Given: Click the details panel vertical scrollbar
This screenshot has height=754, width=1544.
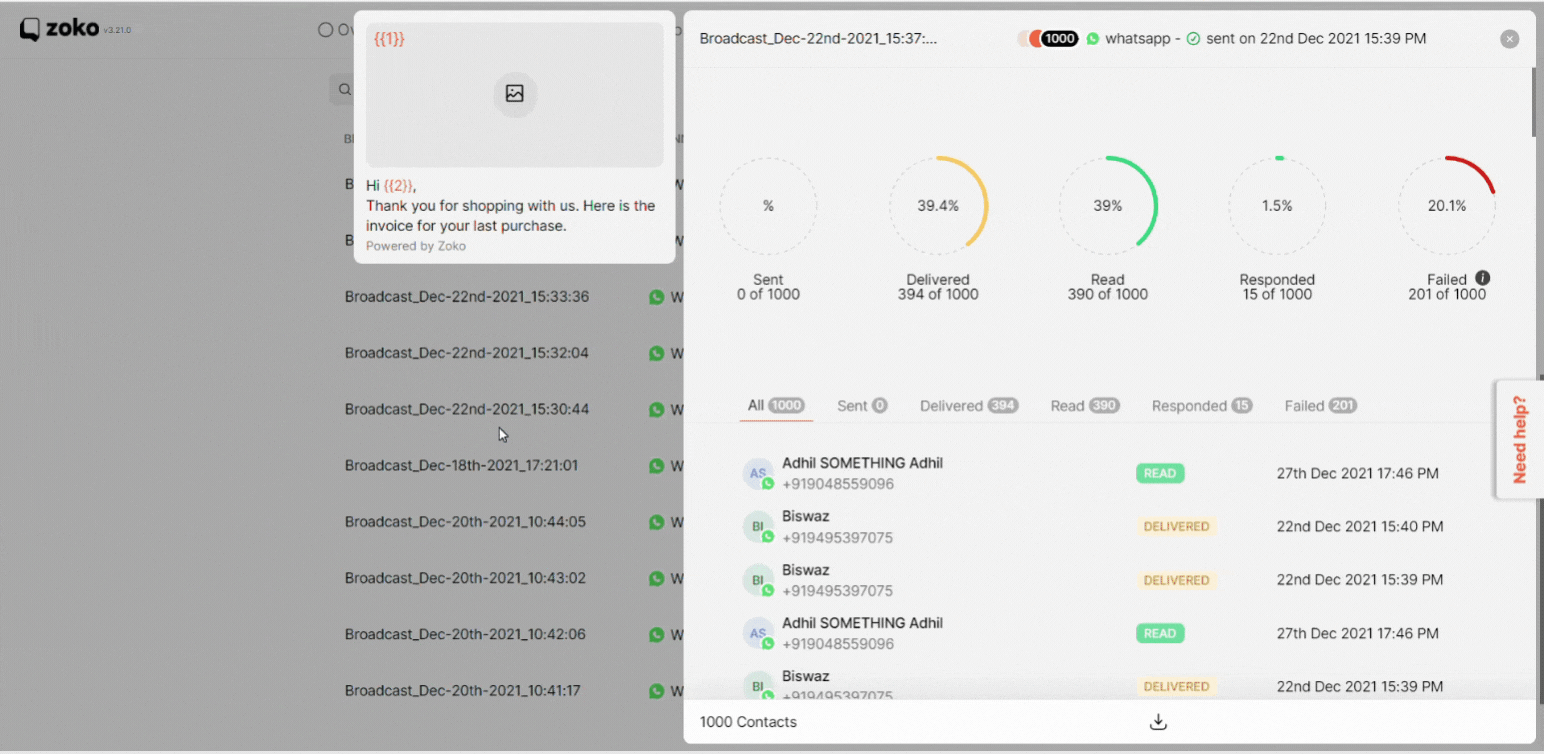Looking at the screenshot, I should [1536, 103].
